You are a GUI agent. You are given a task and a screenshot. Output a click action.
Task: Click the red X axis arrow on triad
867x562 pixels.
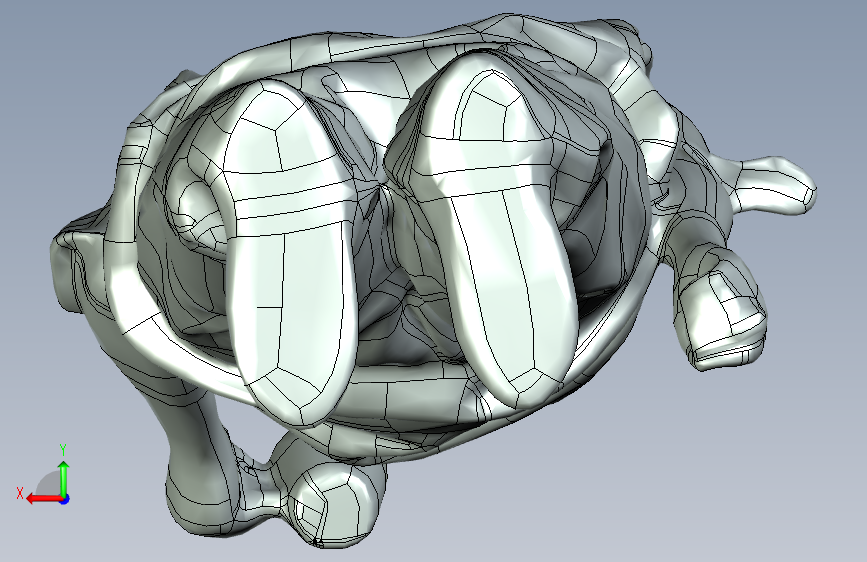pyautogui.click(x=44, y=498)
